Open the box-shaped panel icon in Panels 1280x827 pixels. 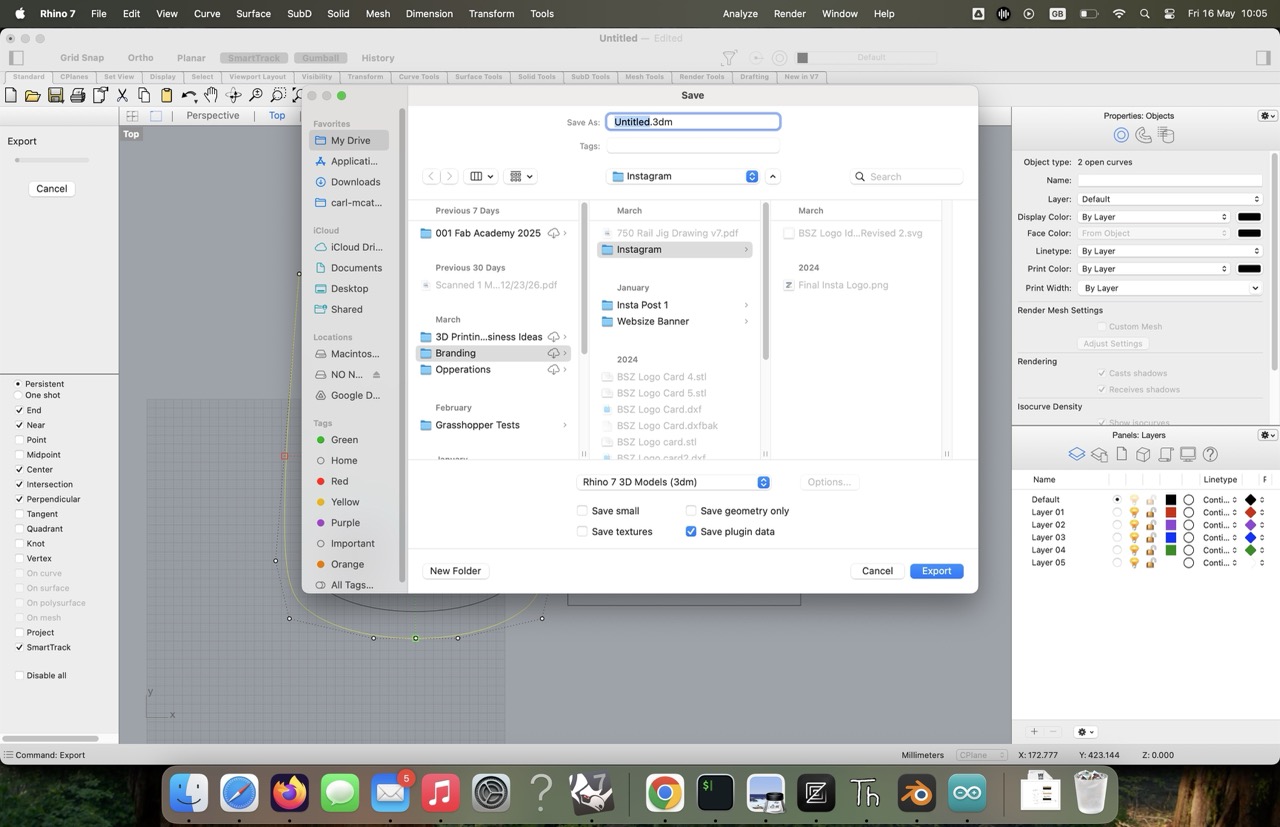(x=1143, y=454)
